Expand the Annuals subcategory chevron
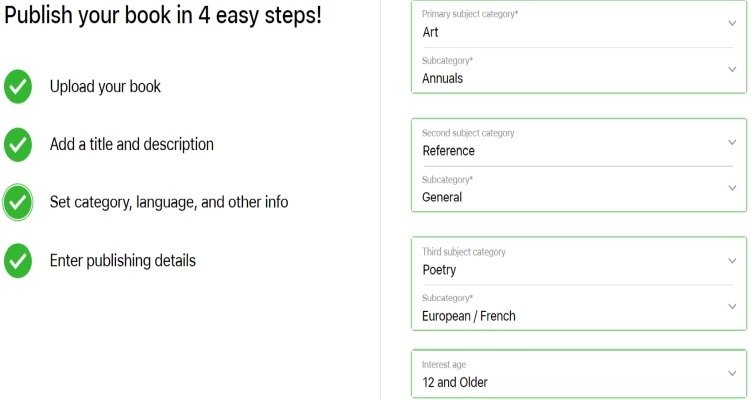 click(732, 69)
